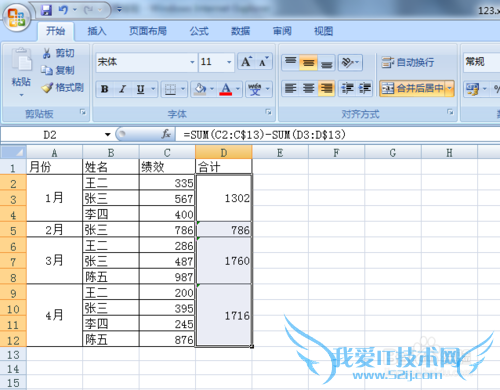Image resolution: width=500 pixels, height=390 pixels.
Task: Decrease cell indent
Action: coord(347,89)
